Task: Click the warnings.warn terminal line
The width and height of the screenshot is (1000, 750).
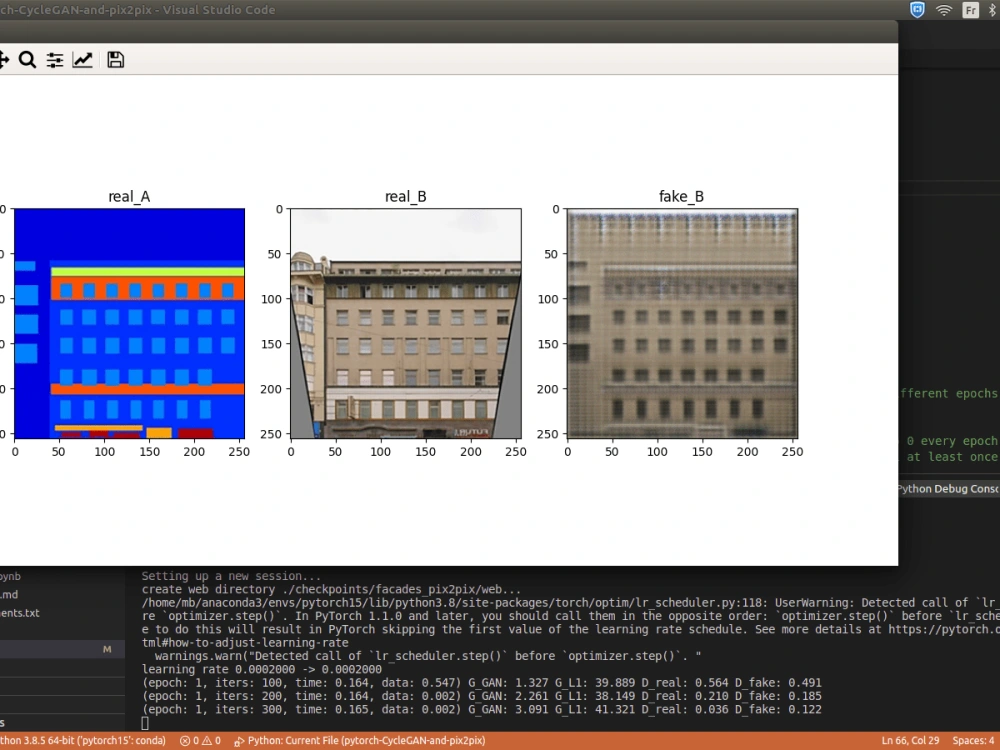Action: pos(427,656)
